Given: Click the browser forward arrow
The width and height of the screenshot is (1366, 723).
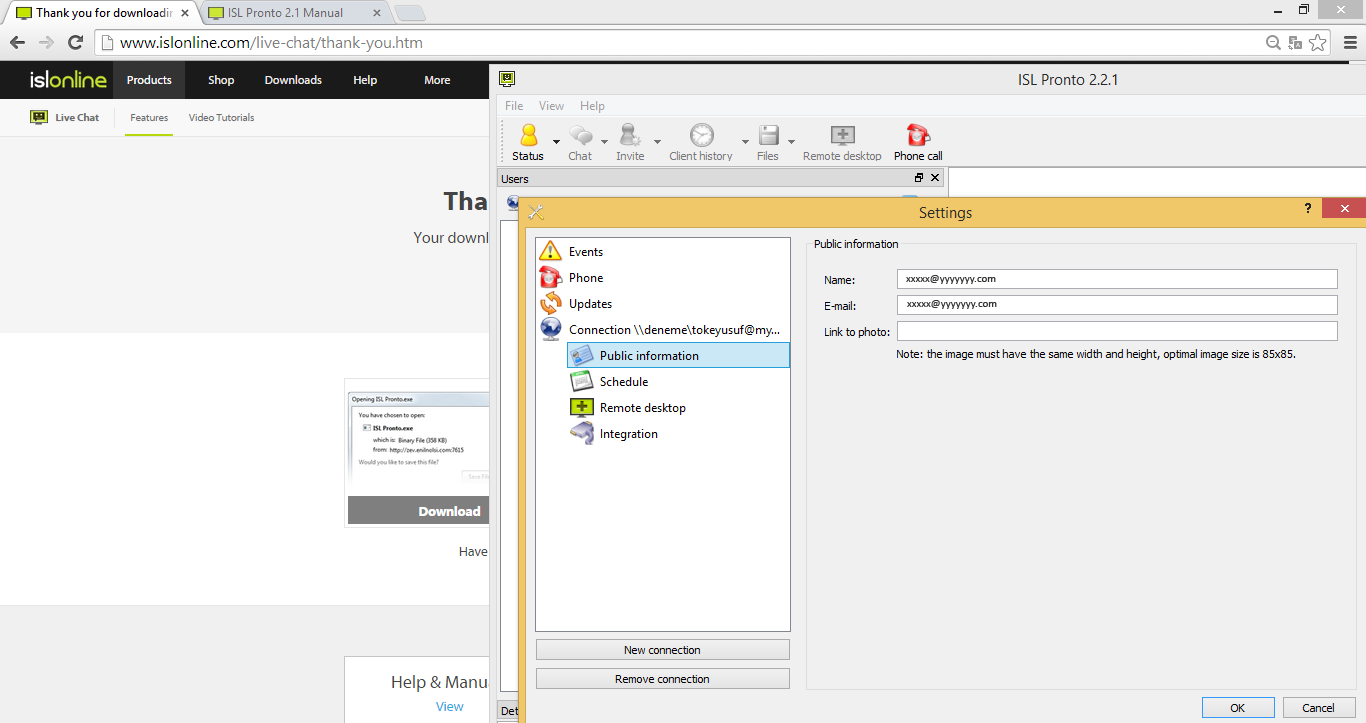Looking at the screenshot, I should pos(46,43).
